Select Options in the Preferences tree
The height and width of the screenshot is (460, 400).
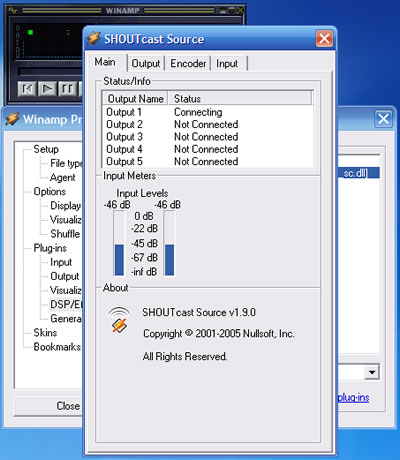point(50,192)
